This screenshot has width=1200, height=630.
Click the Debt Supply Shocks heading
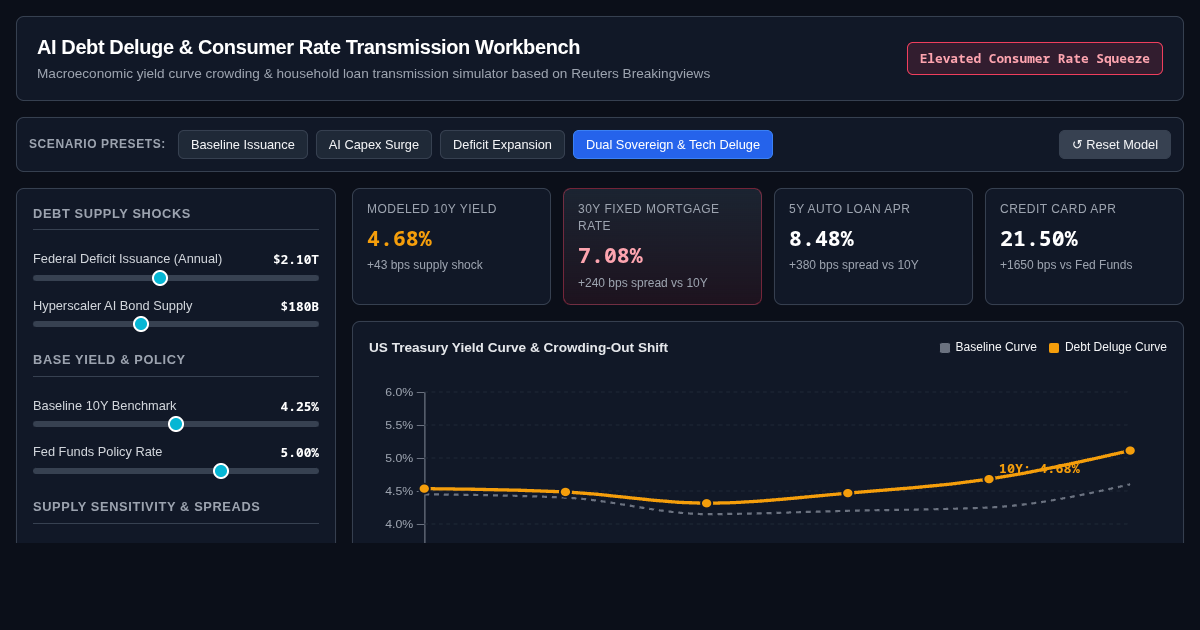112,213
